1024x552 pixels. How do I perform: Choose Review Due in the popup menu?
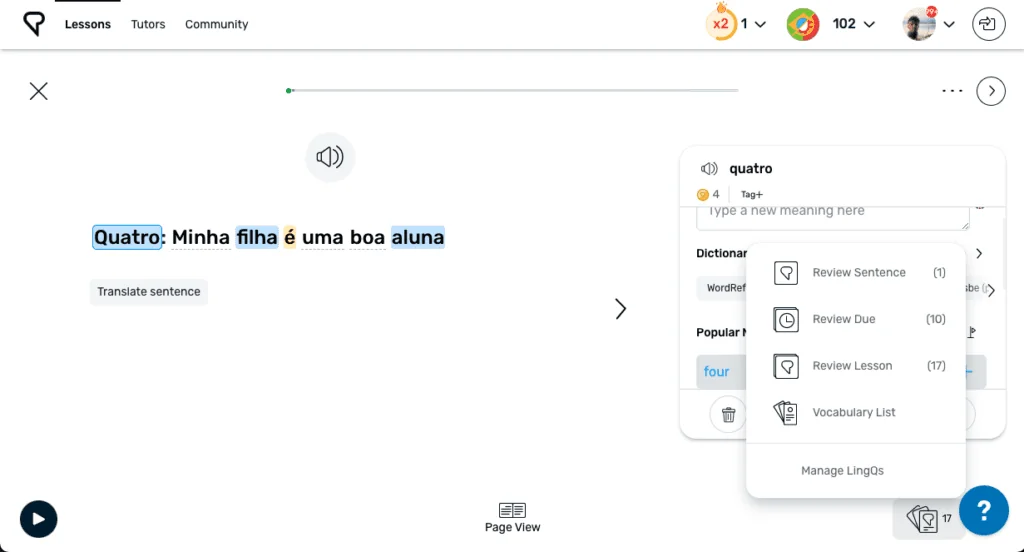(843, 319)
